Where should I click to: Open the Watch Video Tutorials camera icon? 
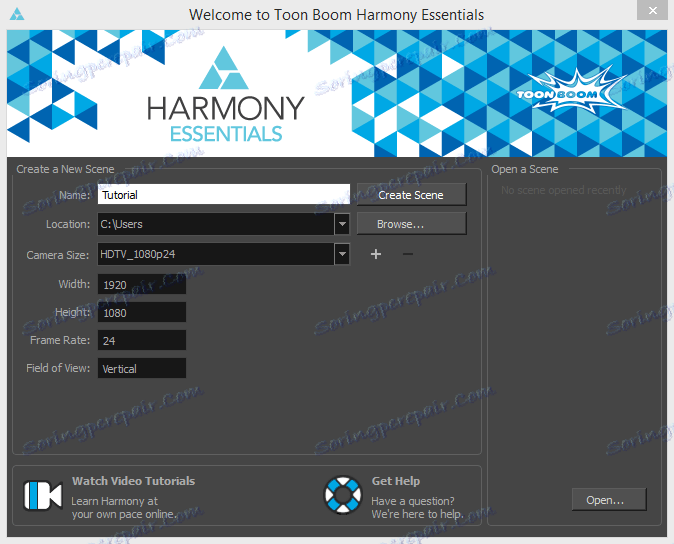(x=43, y=495)
